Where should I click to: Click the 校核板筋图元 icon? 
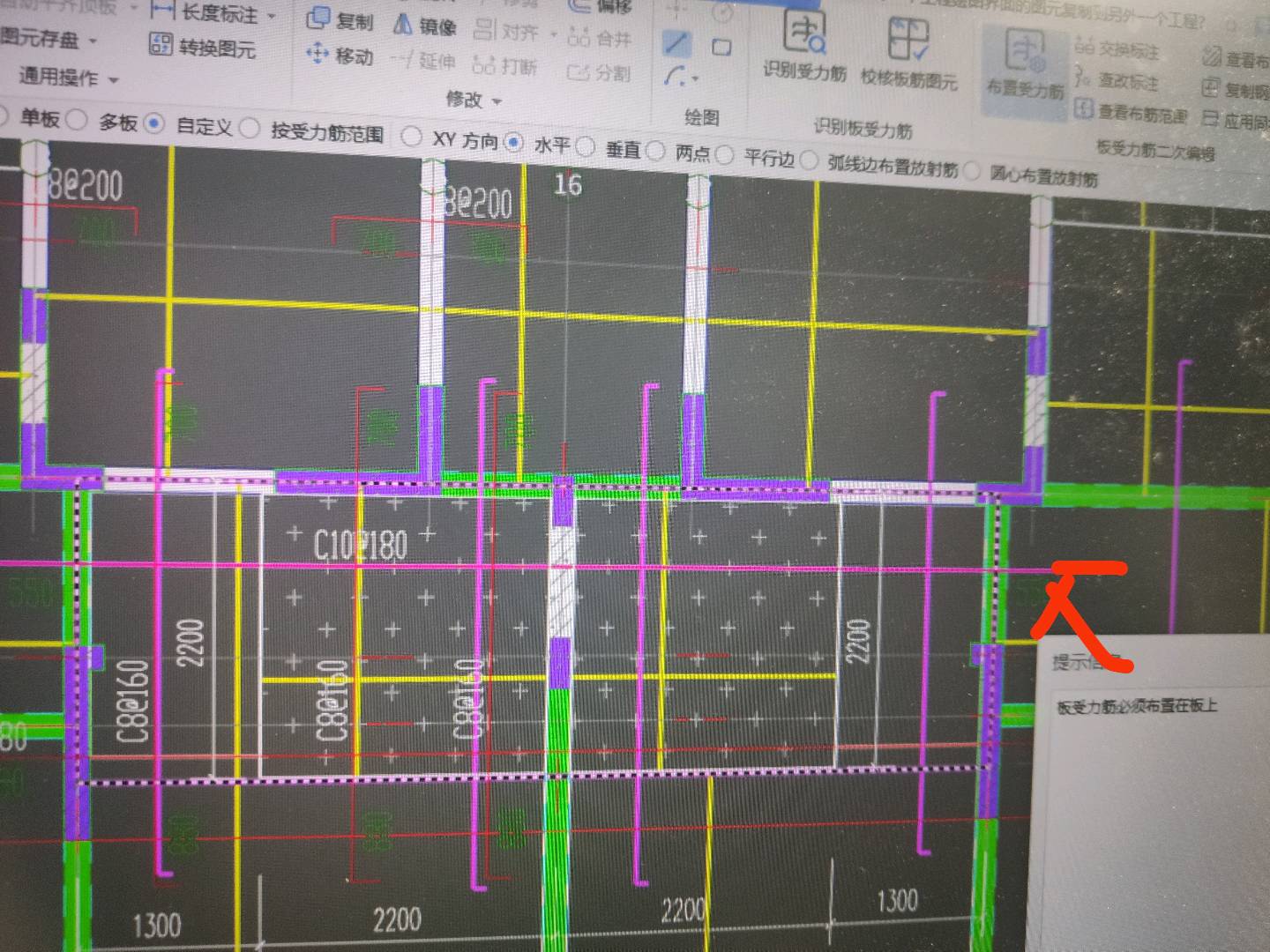908,40
